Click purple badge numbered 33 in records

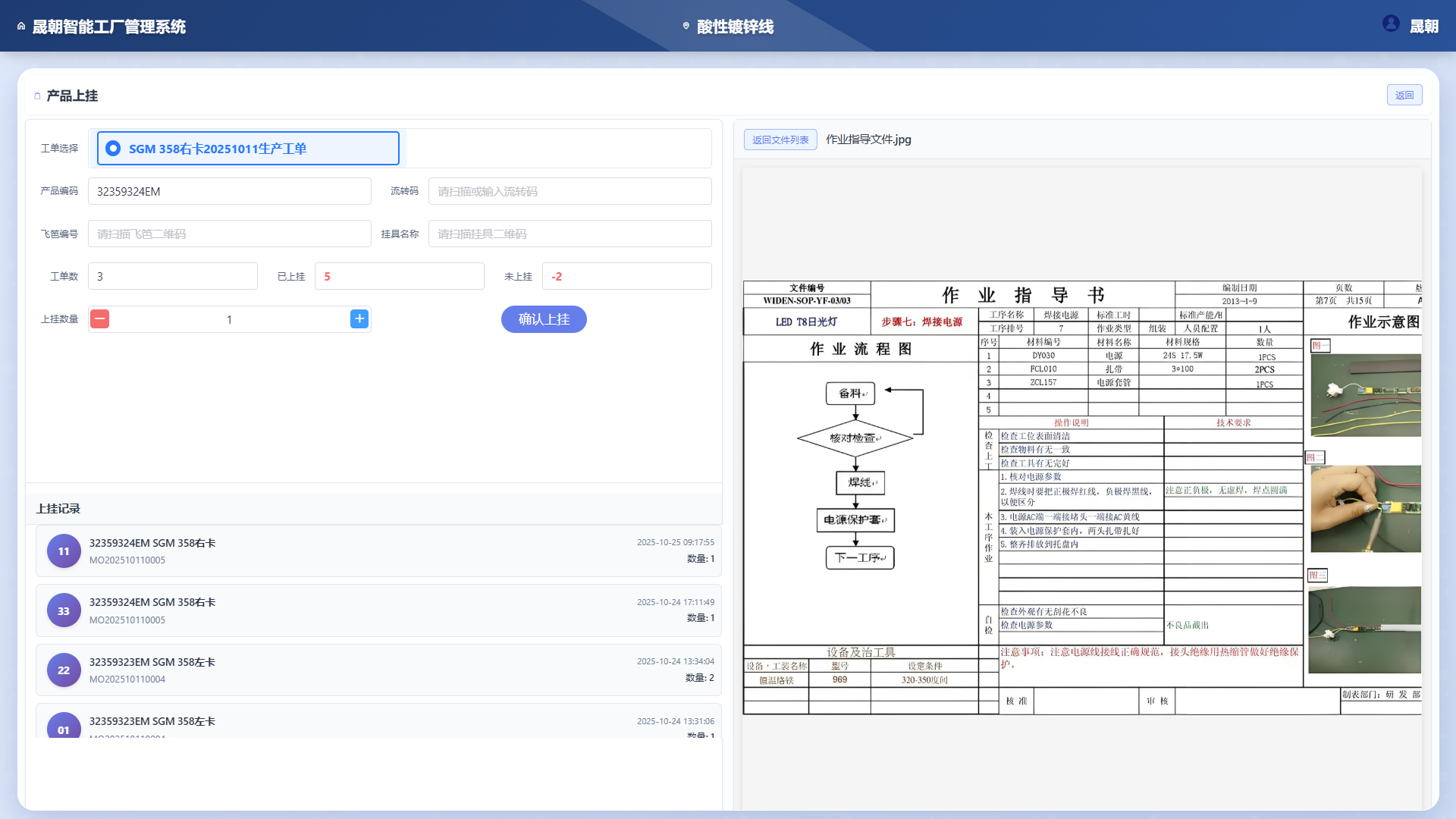point(64,610)
